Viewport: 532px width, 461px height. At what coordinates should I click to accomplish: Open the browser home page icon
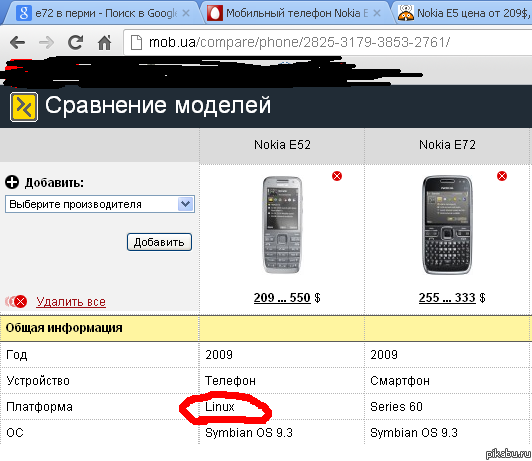tap(104, 43)
